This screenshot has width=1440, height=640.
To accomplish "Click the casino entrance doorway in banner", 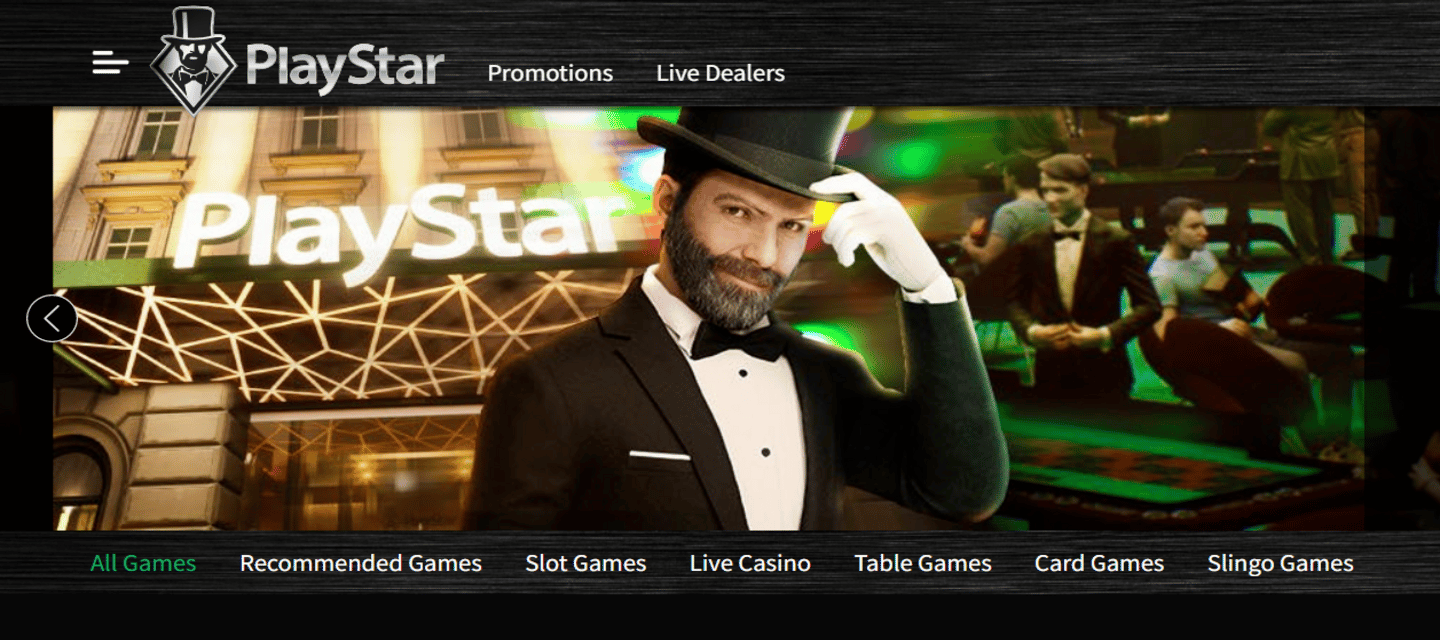I will click(x=362, y=465).
